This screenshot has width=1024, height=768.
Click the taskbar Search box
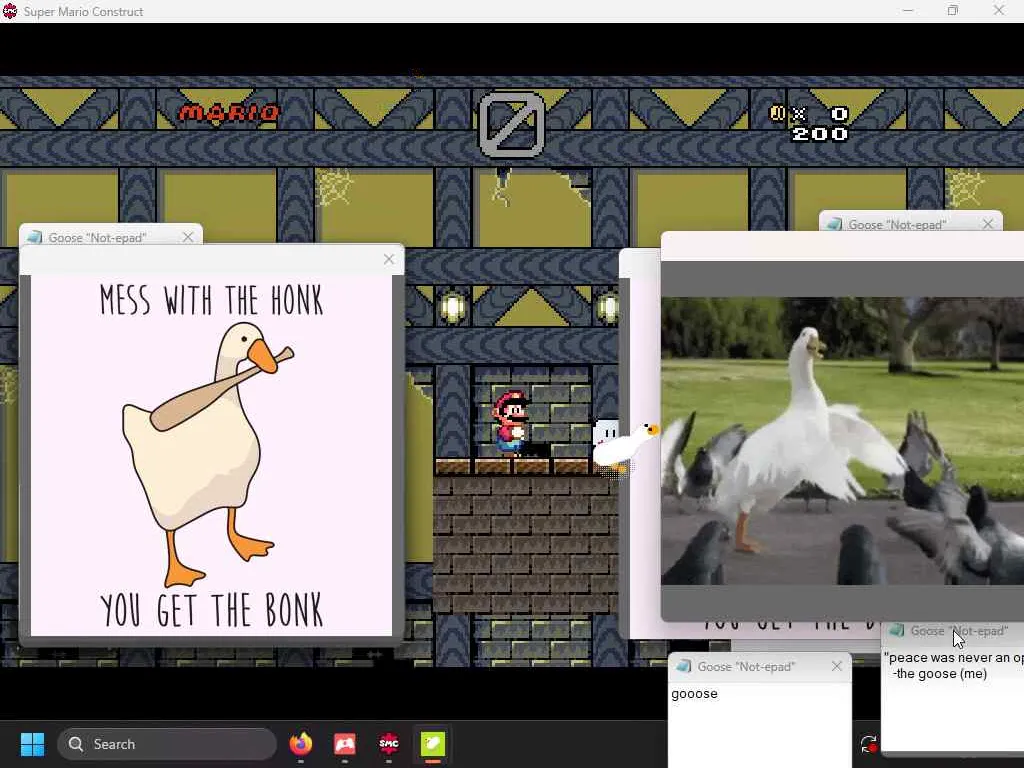tap(167, 744)
